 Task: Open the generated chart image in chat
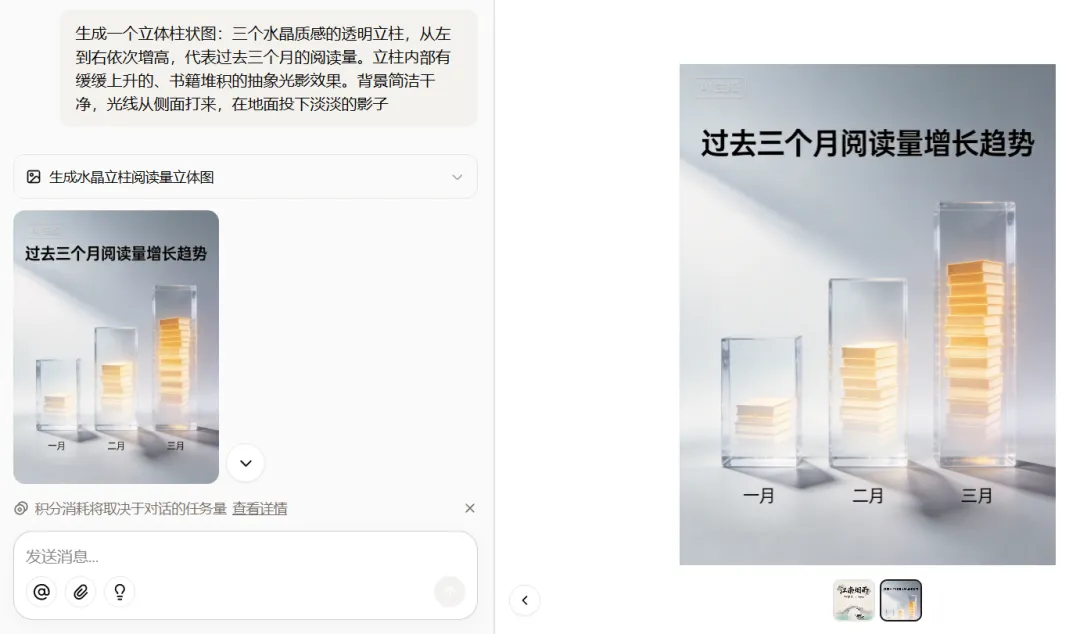tap(116, 347)
